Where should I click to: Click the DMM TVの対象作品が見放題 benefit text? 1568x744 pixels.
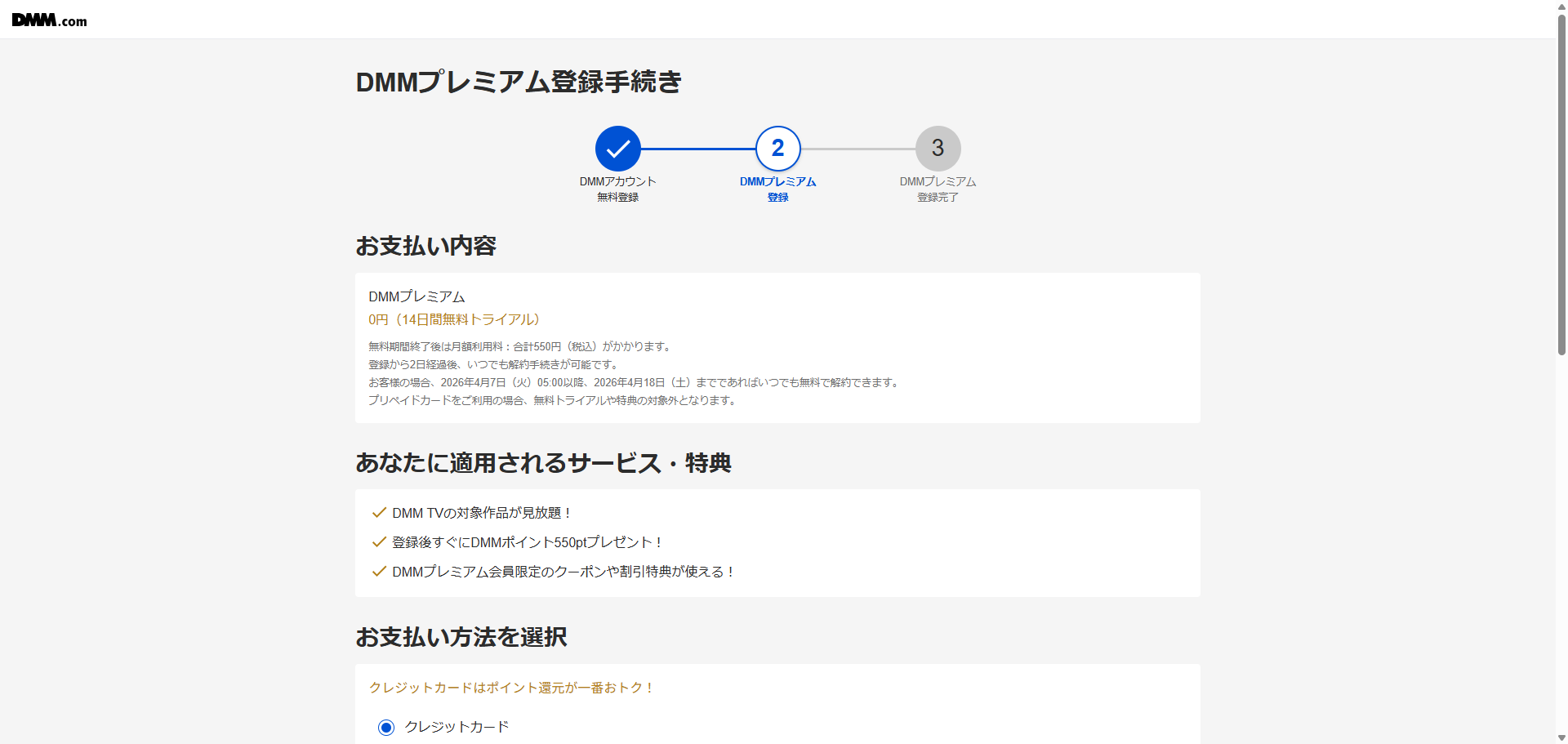(x=481, y=513)
